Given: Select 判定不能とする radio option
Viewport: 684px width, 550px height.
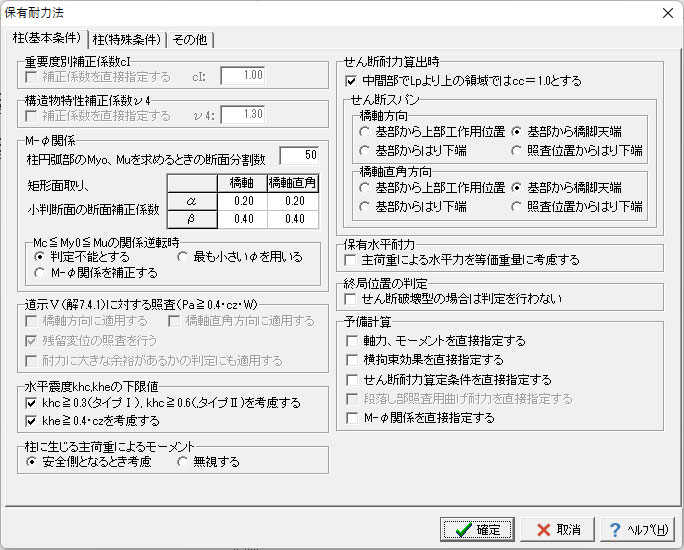Looking at the screenshot, I should (x=82, y=256).
